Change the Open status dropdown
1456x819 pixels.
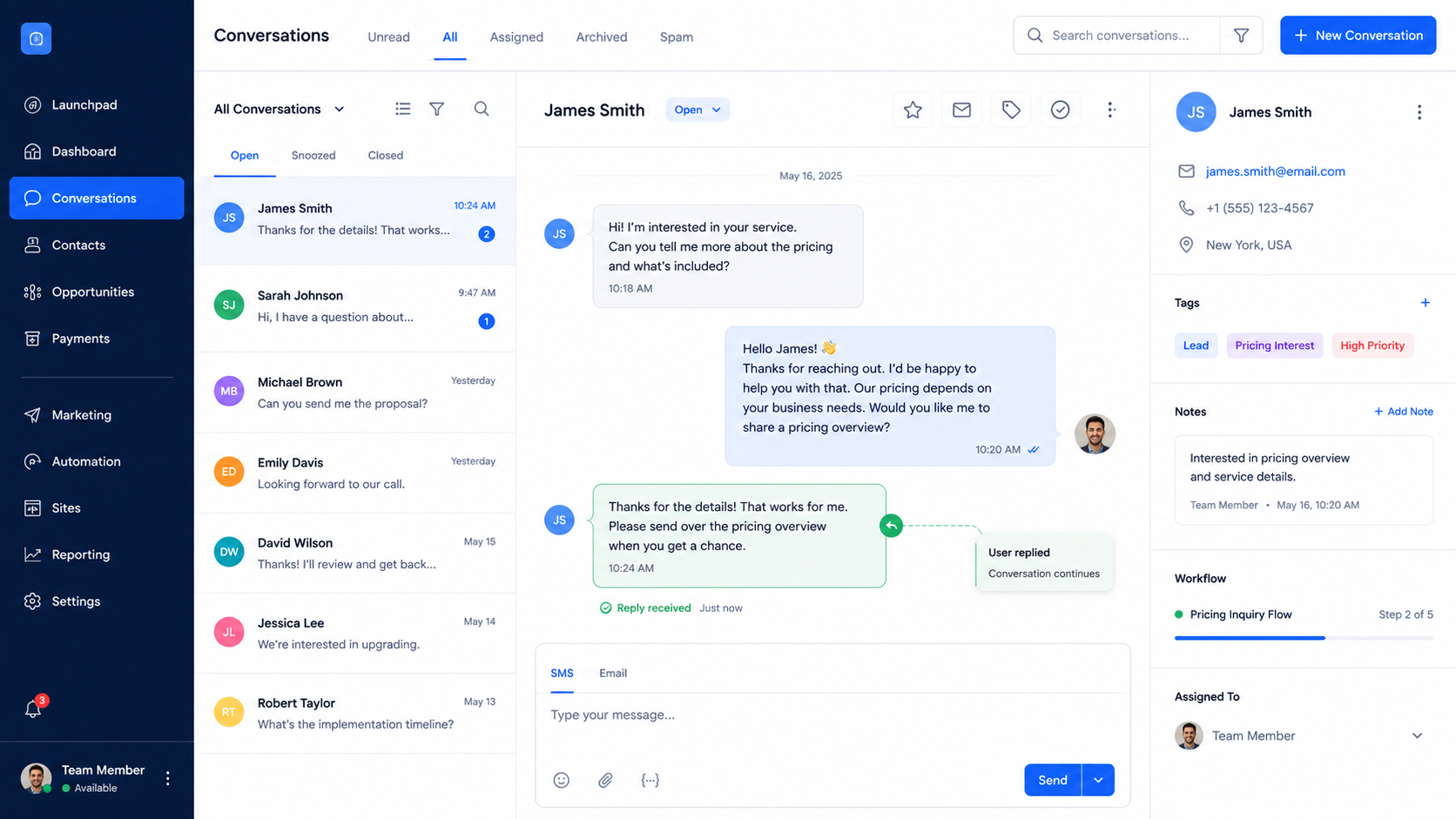click(698, 110)
